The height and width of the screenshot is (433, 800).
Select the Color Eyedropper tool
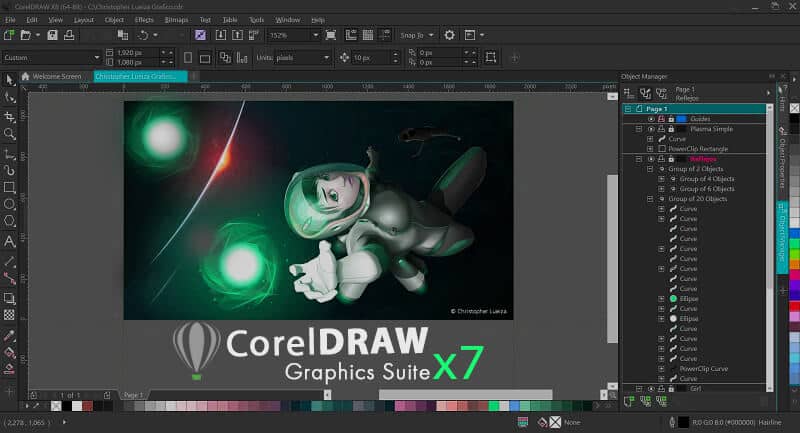(x=9, y=336)
